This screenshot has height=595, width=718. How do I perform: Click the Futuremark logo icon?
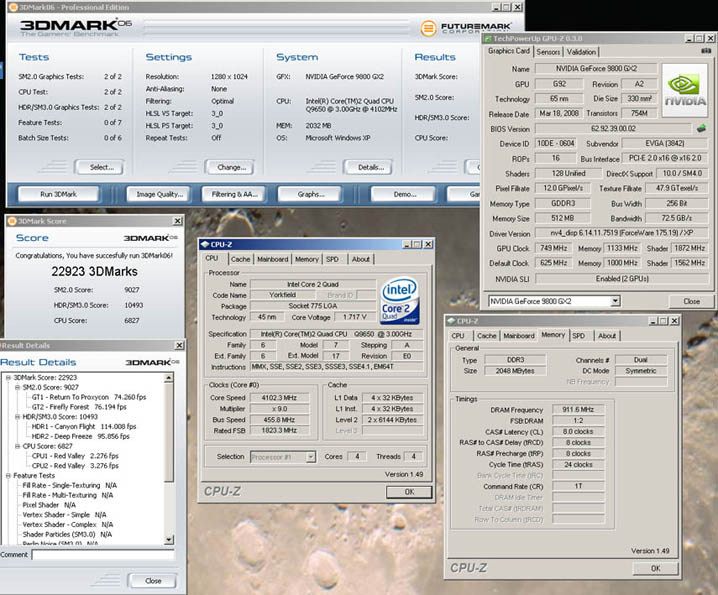[428, 28]
